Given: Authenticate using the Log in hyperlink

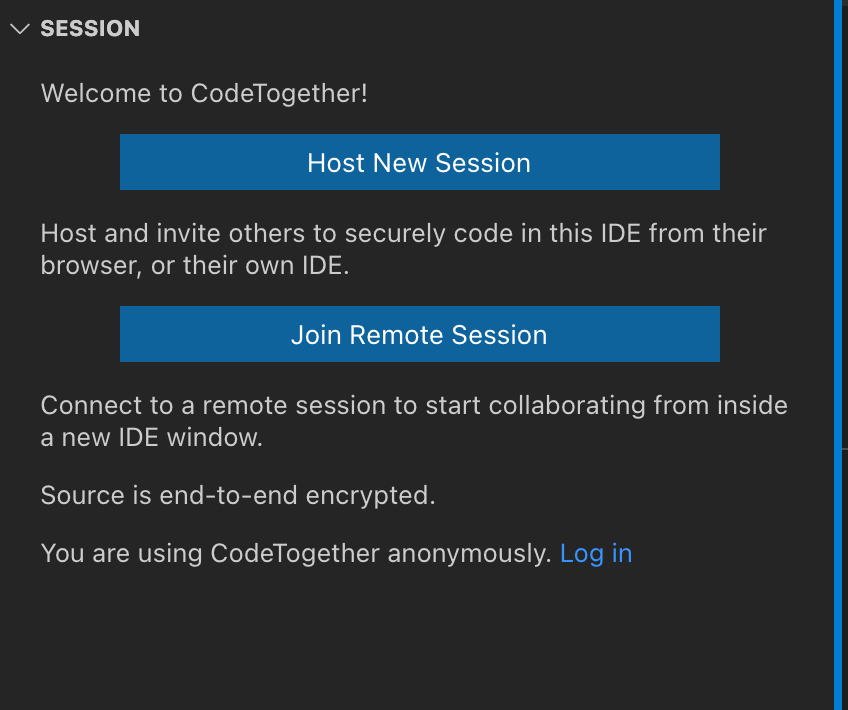Looking at the screenshot, I should [x=596, y=553].
